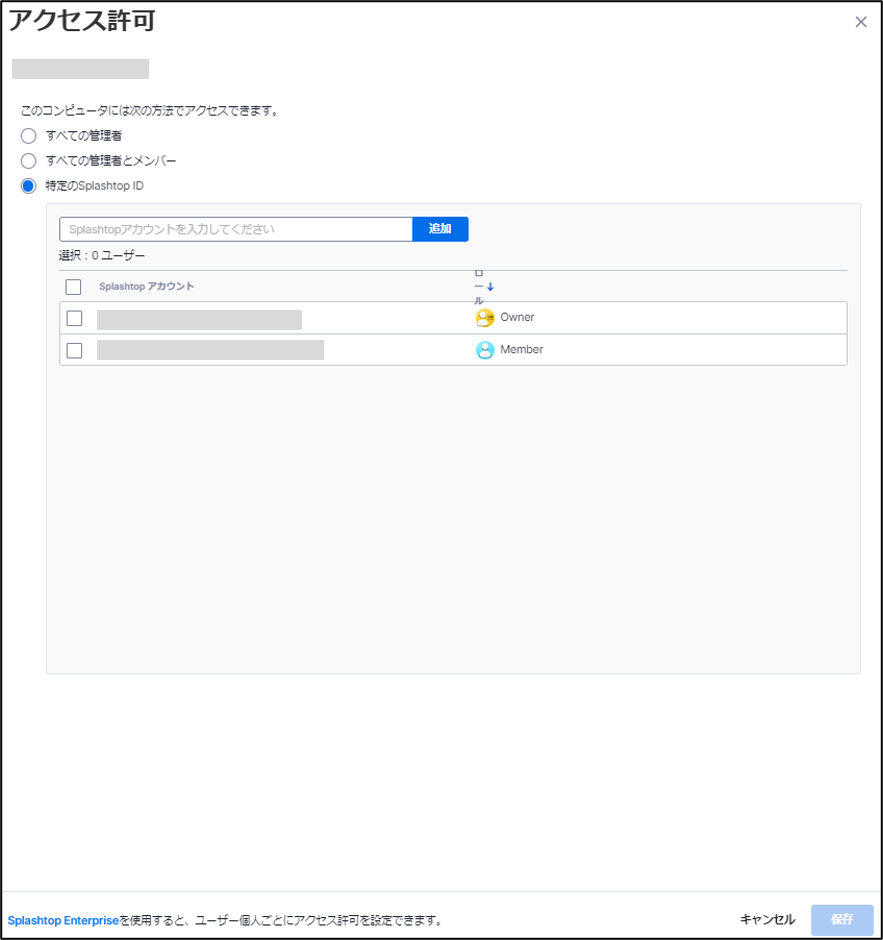
Task: Click the yellow Owner avatar icon
Action: tap(485, 318)
